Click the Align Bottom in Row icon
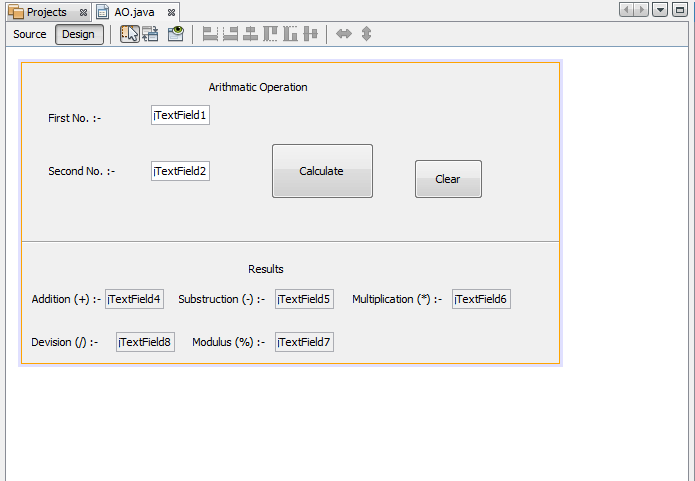The height and width of the screenshot is (481, 695). 290,34
